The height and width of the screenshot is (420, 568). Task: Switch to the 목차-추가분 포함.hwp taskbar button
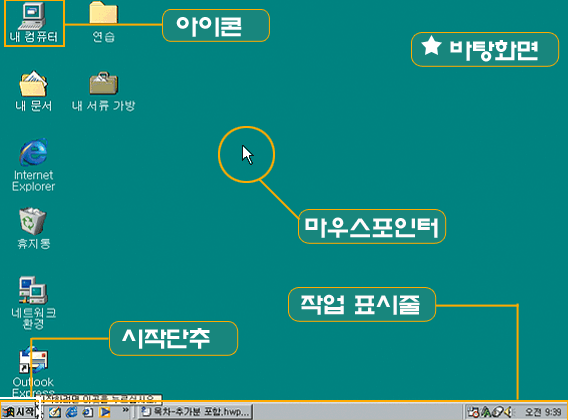[195, 412]
